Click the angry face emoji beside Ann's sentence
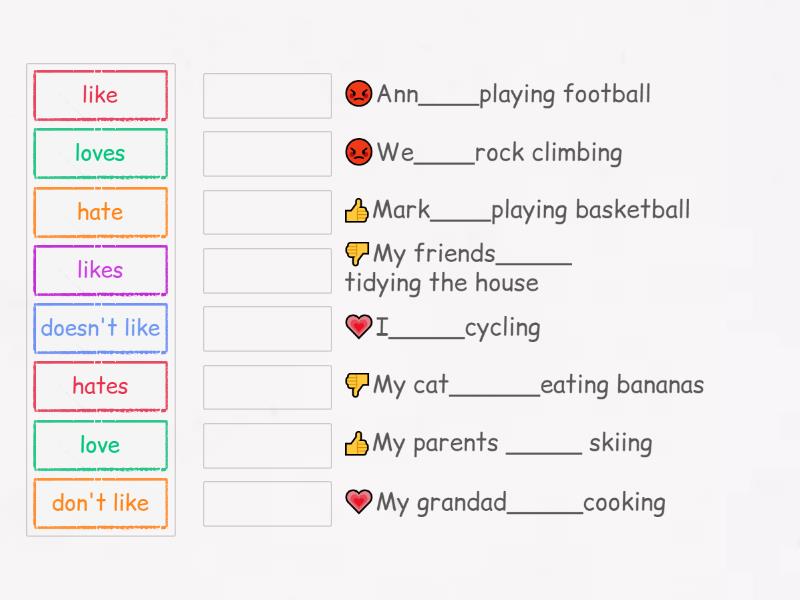The image size is (800, 600). point(359,94)
